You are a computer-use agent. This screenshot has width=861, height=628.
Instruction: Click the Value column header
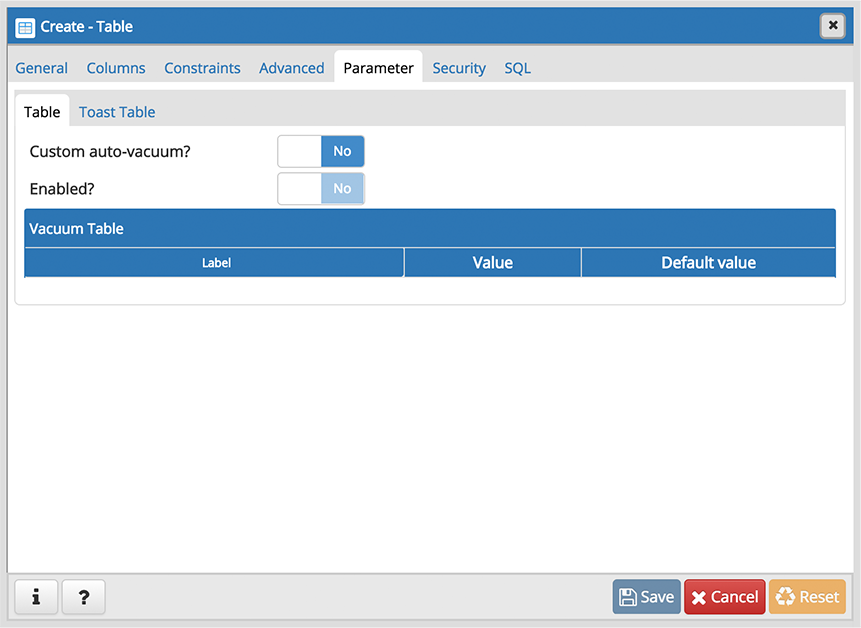point(492,263)
